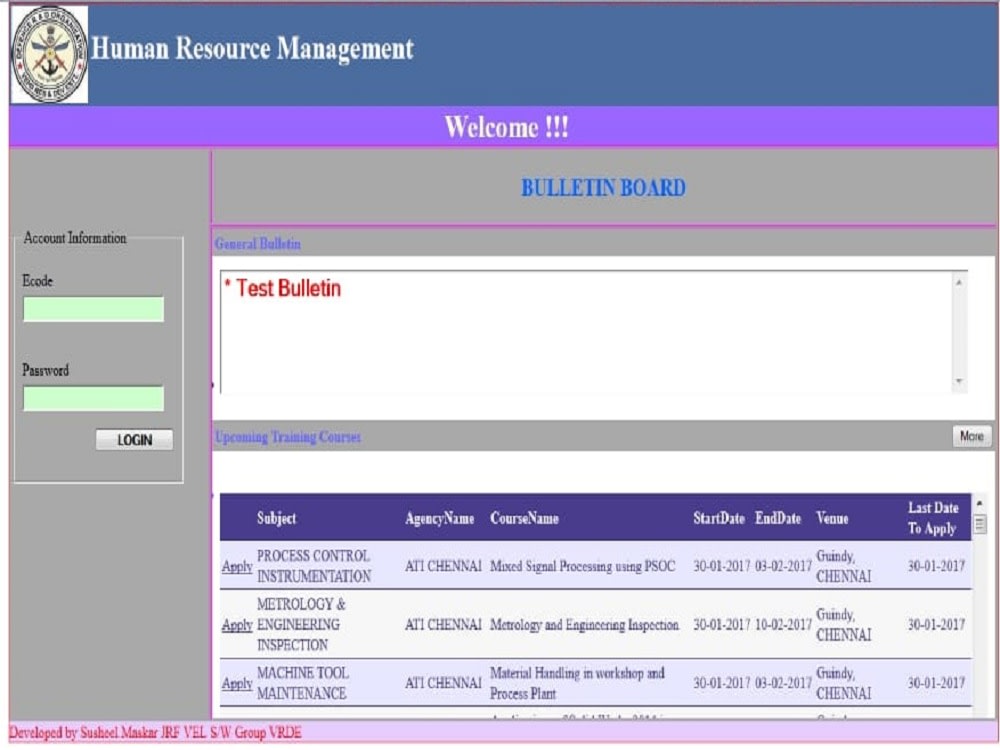Focus the Password input field
This screenshot has height=750, width=1000.
coord(94,399)
